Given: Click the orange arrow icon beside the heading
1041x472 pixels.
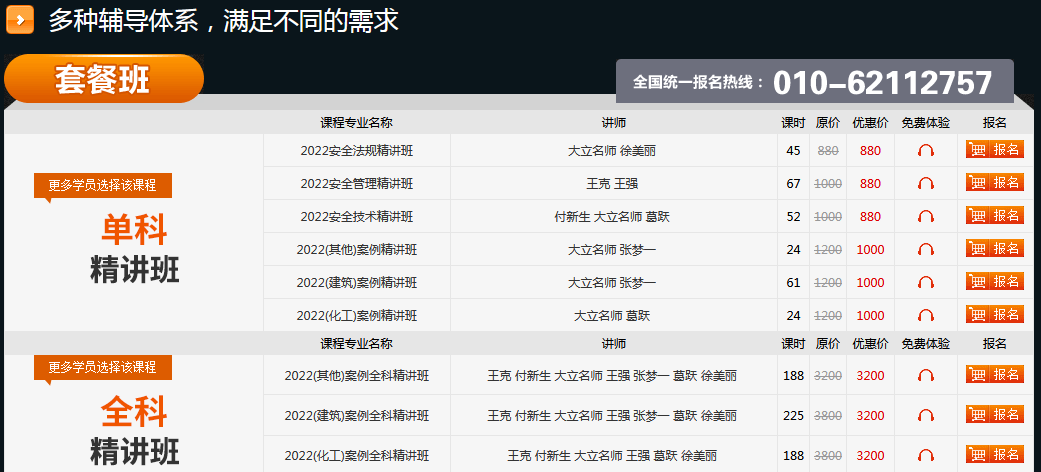Looking at the screenshot, I should (x=20, y=19).
